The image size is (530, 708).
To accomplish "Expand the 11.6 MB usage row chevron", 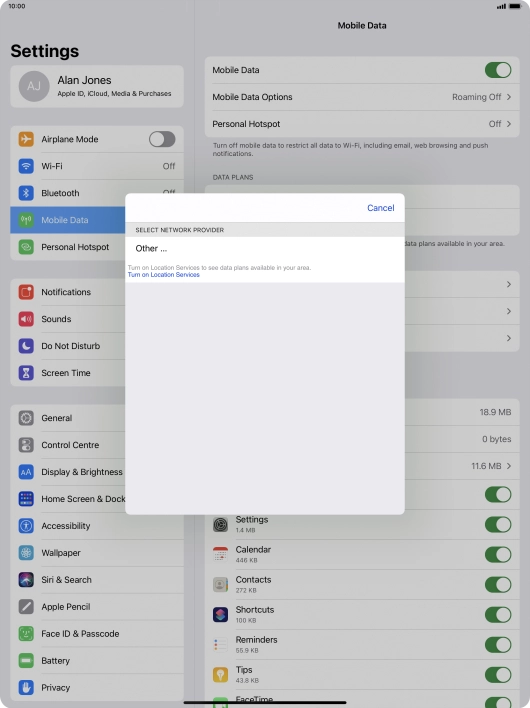I will 509,466.
